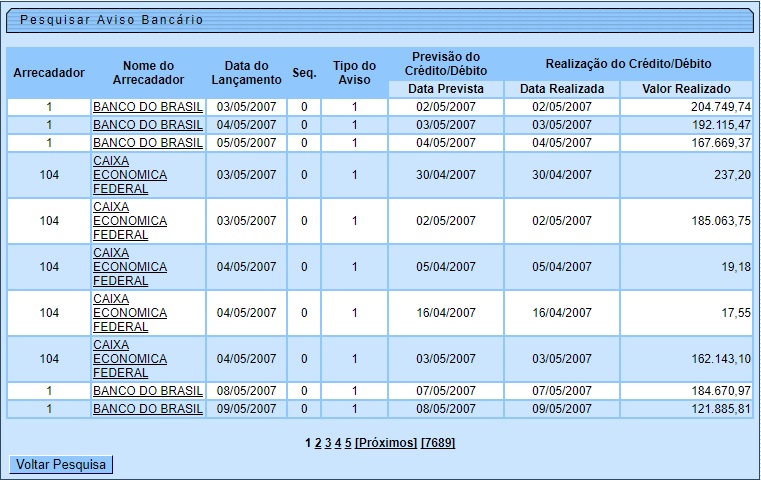761x480 pixels.
Task: Select the value 192.115,47
Action: 721,125
